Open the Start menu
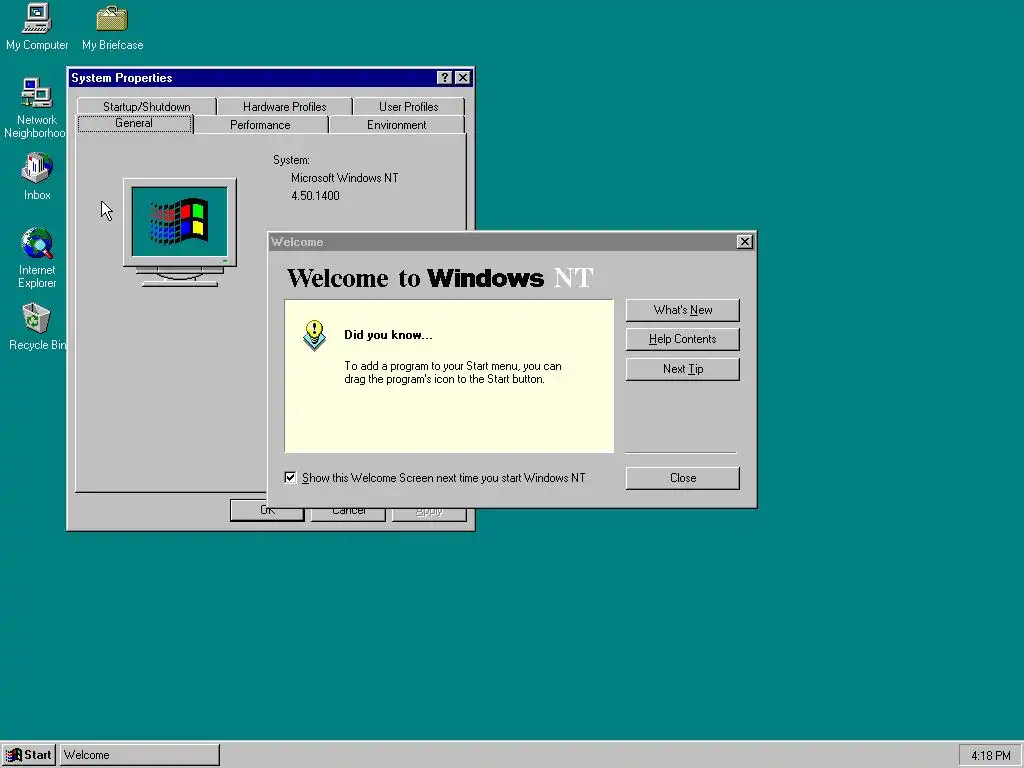Image resolution: width=1024 pixels, height=768 pixels. (29, 755)
